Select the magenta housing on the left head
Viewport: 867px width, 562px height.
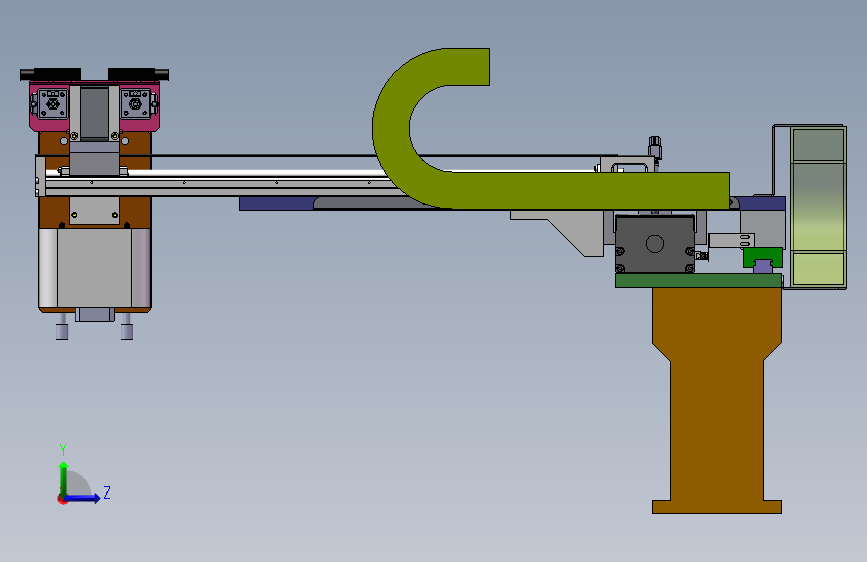tap(95, 106)
